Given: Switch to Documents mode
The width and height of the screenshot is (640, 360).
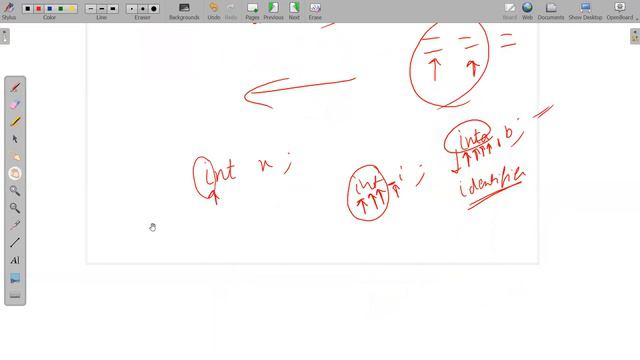Looking at the screenshot, I should [551, 11].
